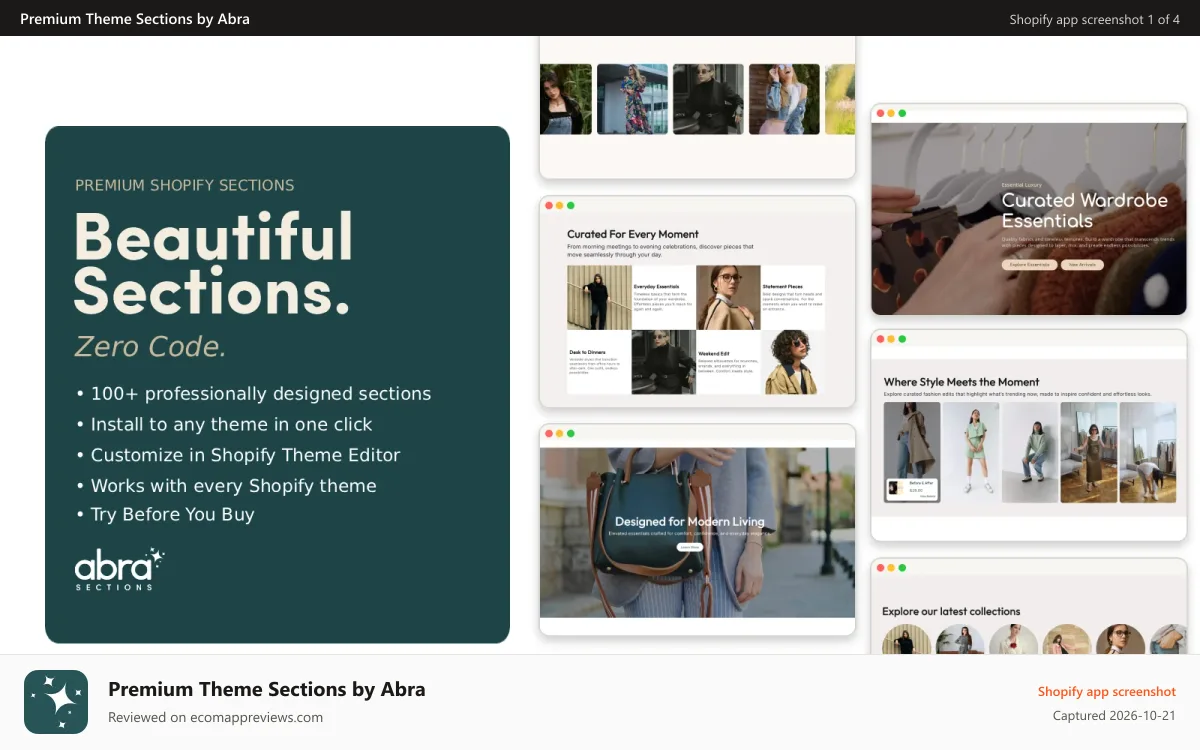The image size is (1200, 750).
Task: Open the orange Shopify app screenshot link
Action: click(1106, 692)
